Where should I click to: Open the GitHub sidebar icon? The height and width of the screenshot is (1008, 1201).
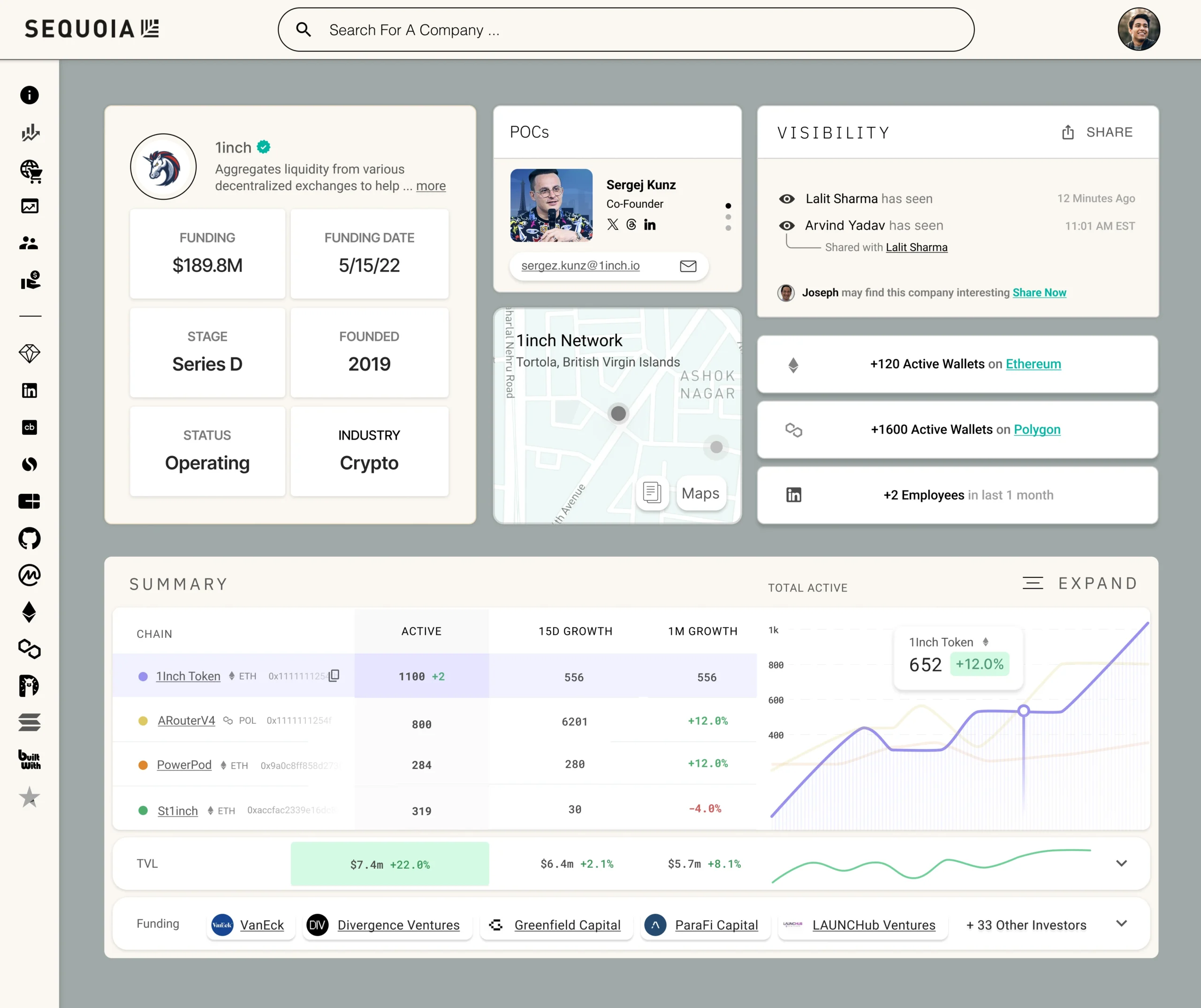tap(29, 538)
